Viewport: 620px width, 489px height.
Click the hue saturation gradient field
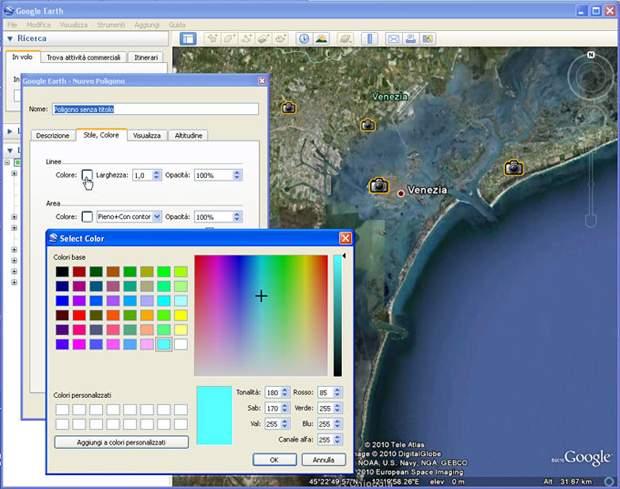(261, 315)
